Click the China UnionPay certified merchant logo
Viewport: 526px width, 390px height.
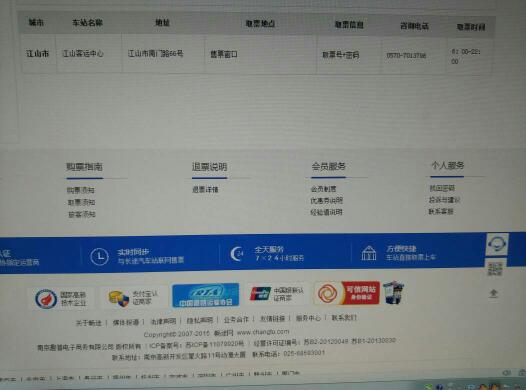tap(277, 294)
